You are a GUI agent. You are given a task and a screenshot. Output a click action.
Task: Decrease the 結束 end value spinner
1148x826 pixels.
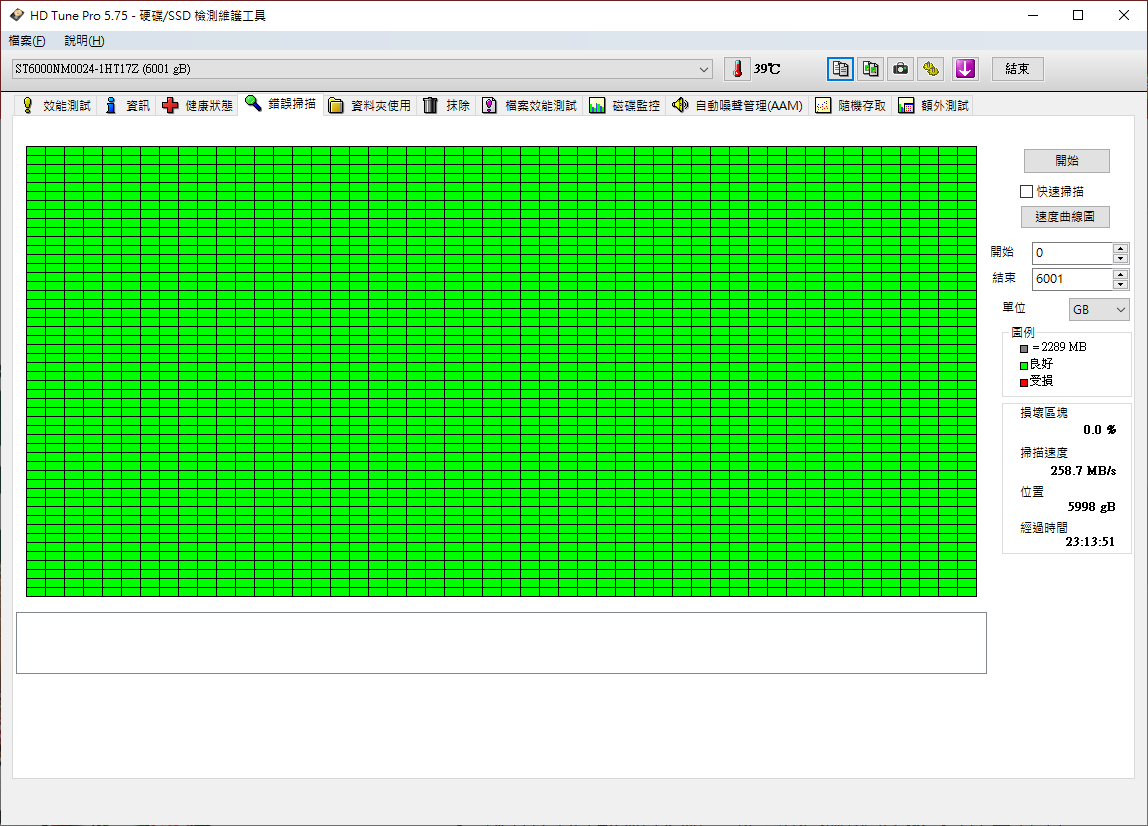pyautogui.click(x=1120, y=285)
